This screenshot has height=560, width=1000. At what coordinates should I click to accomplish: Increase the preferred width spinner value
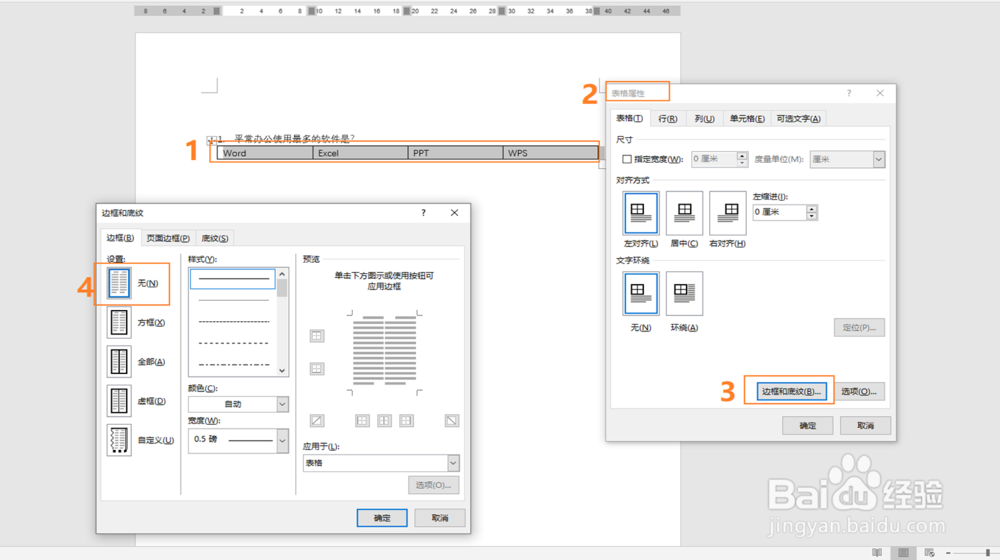tap(742, 156)
